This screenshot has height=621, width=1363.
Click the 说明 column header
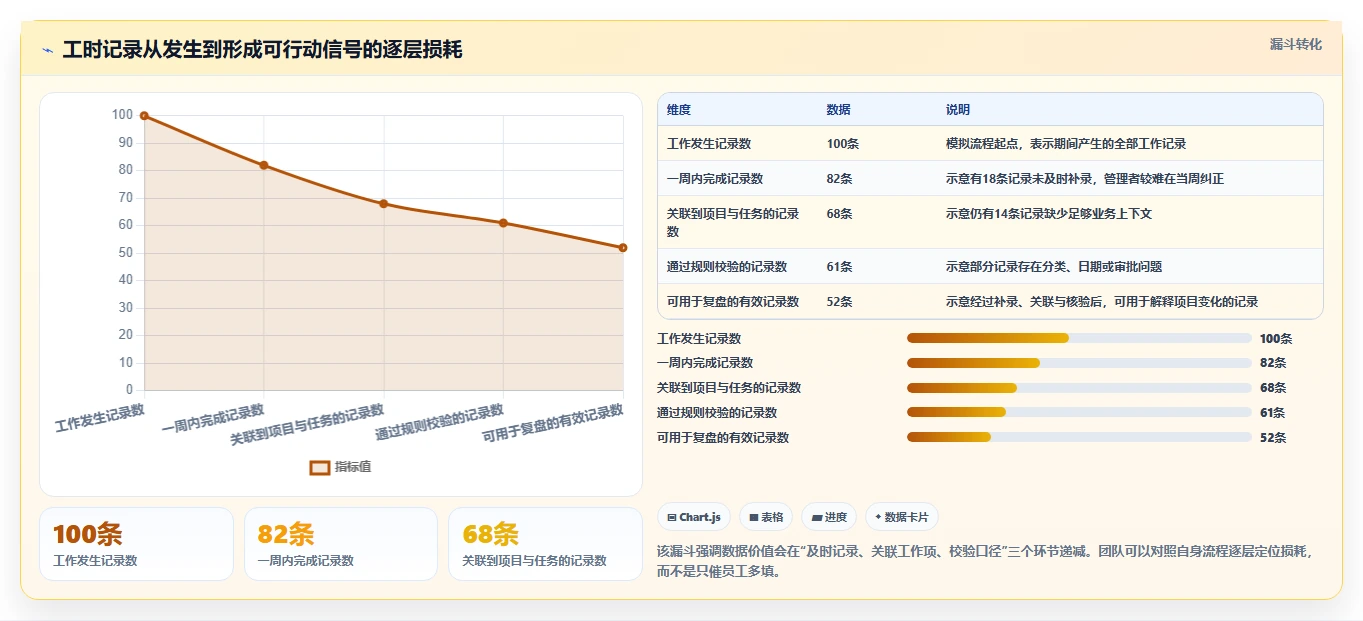[958, 110]
